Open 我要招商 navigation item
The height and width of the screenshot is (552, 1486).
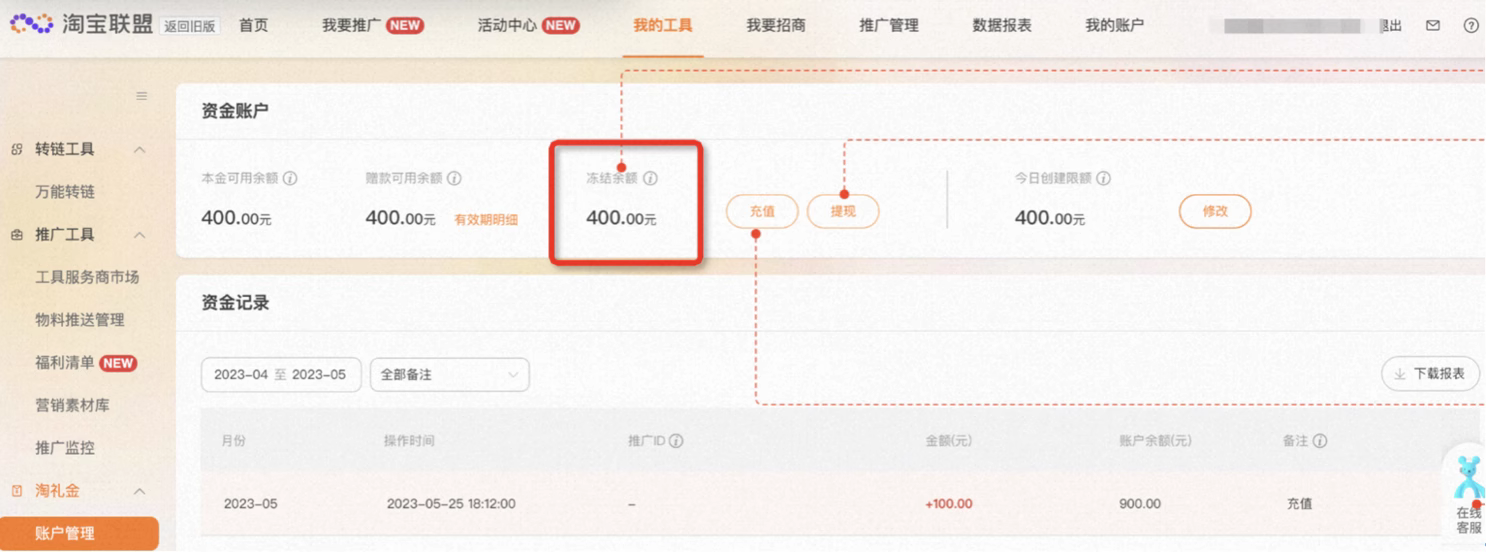pyautogui.click(x=776, y=25)
